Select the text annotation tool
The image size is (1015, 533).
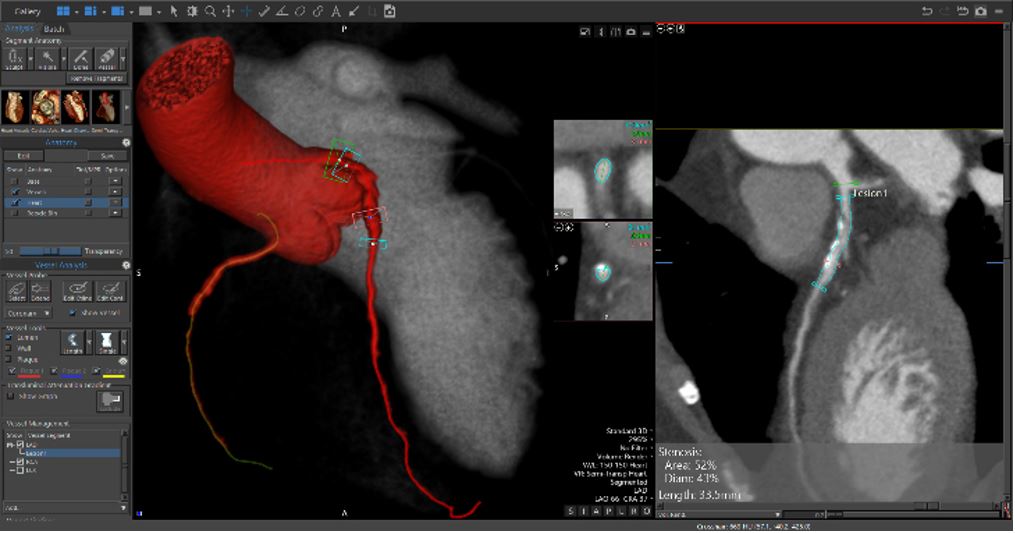[335, 11]
